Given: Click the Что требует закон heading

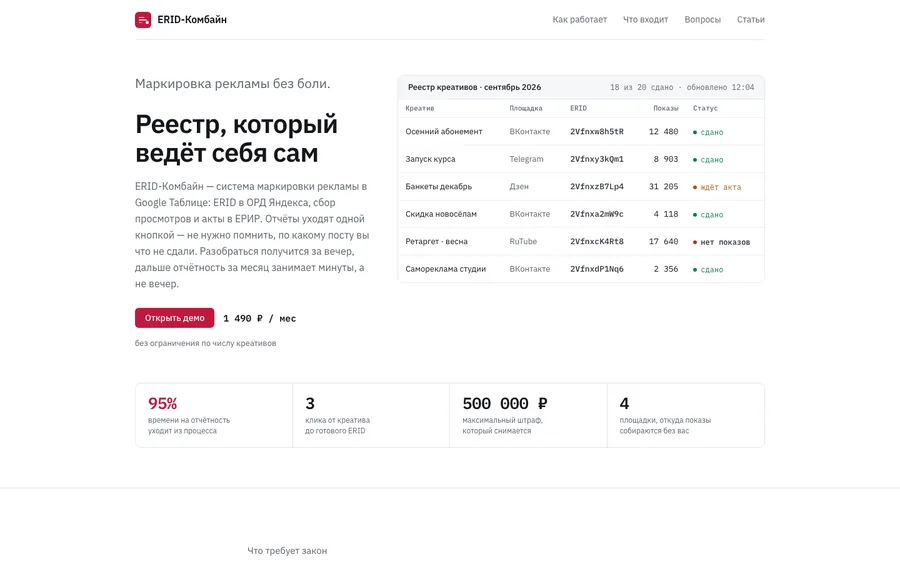Looking at the screenshot, I should point(287,551).
